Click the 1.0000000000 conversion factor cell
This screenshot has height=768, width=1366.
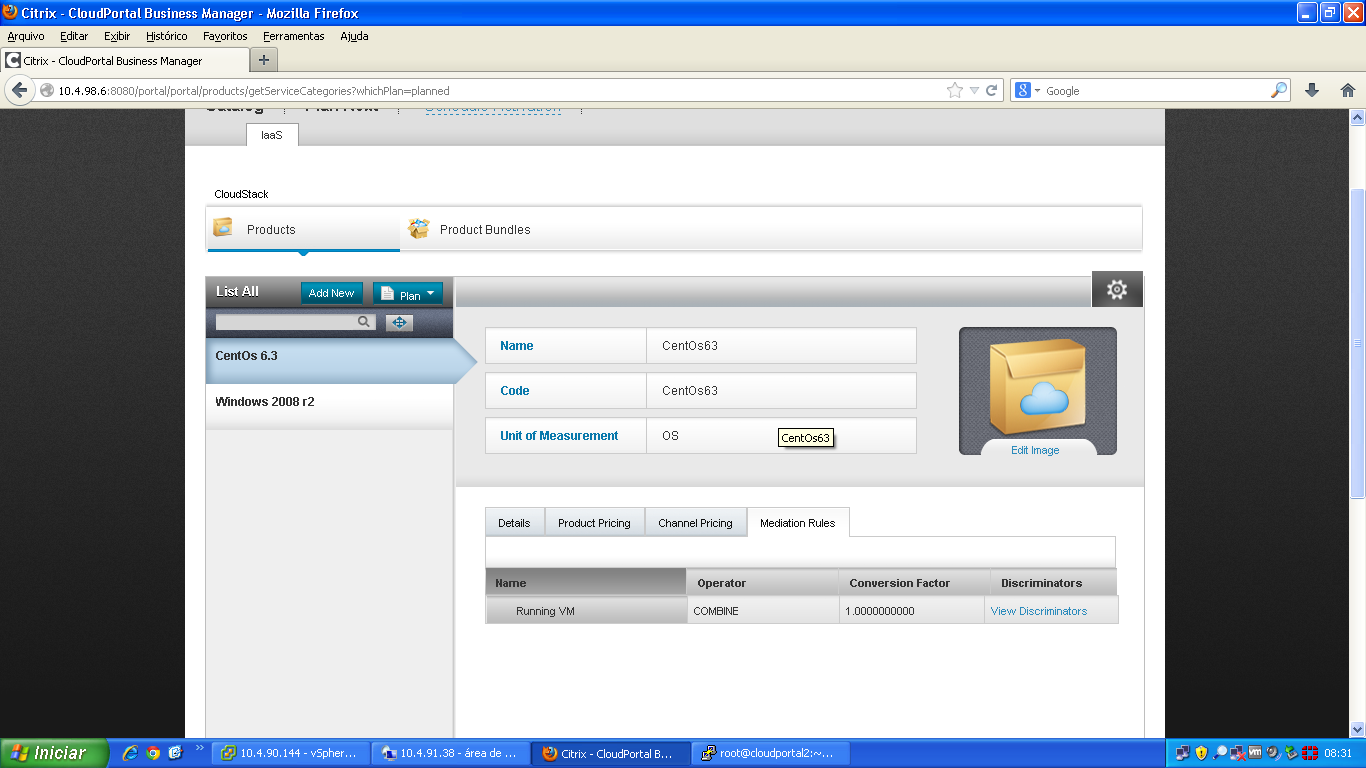pos(912,611)
